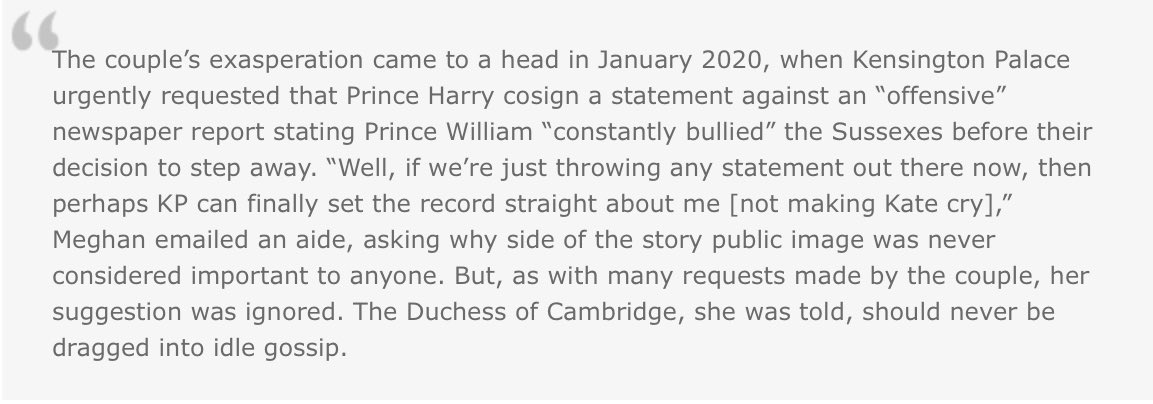Click the word "urgently" starting the second line
The height and width of the screenshot is (404, 1153).
93,94
